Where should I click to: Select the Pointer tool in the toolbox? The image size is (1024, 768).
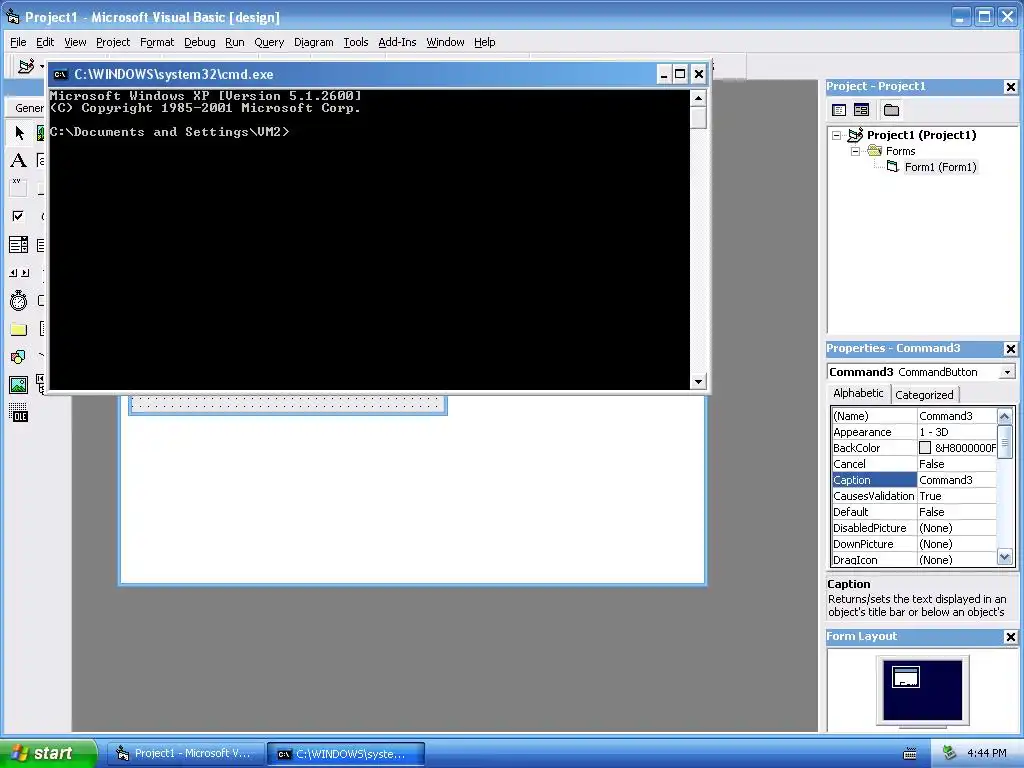19,133
